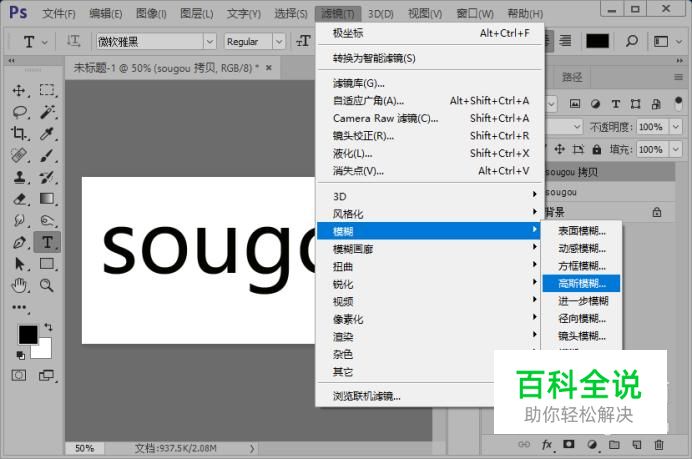Expand the 3D filter submenu
692x459 pixels.
tap(430, 196)
